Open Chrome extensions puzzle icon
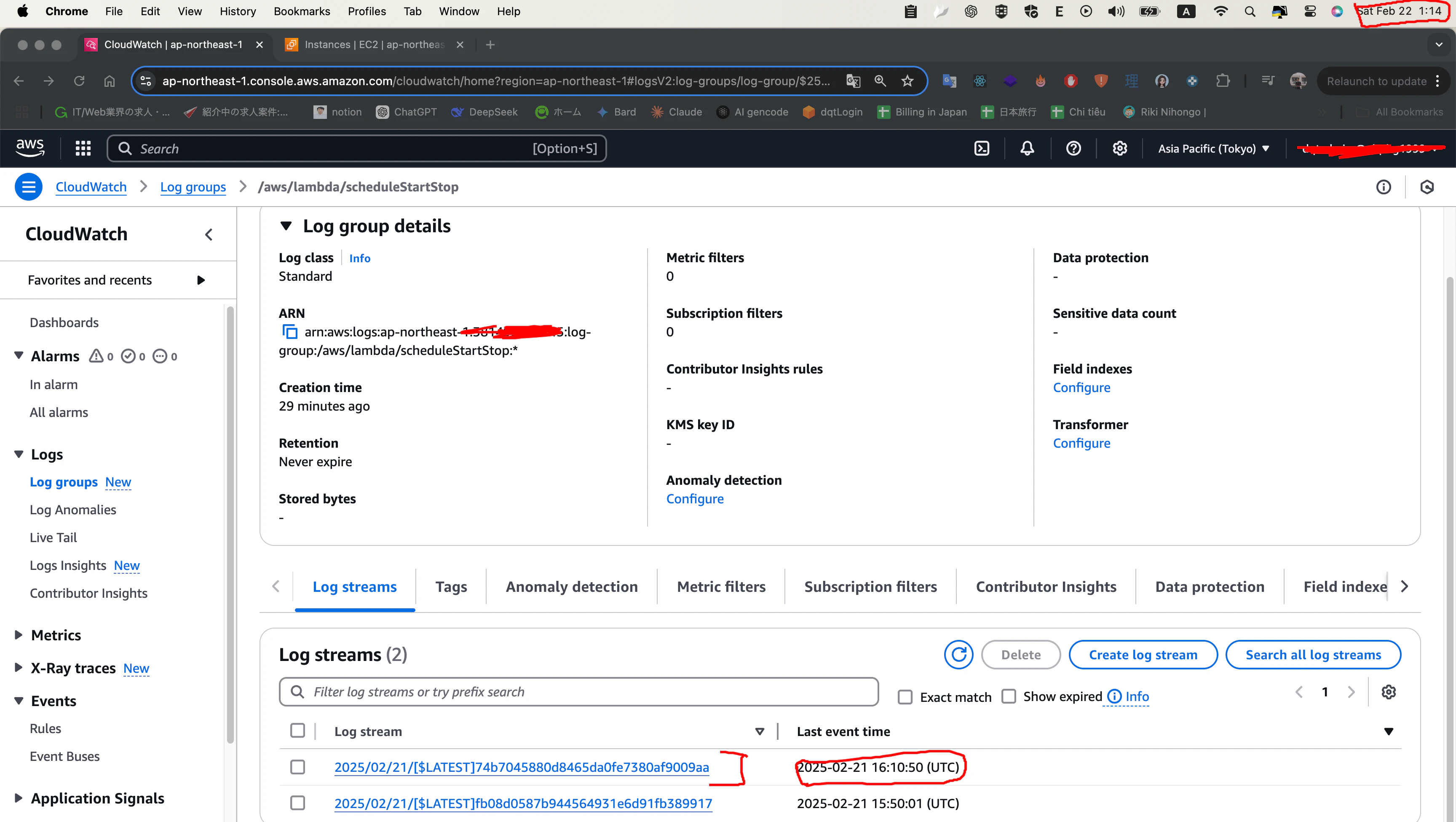Screen dimensions: 1456x822 pos(1223,81)
